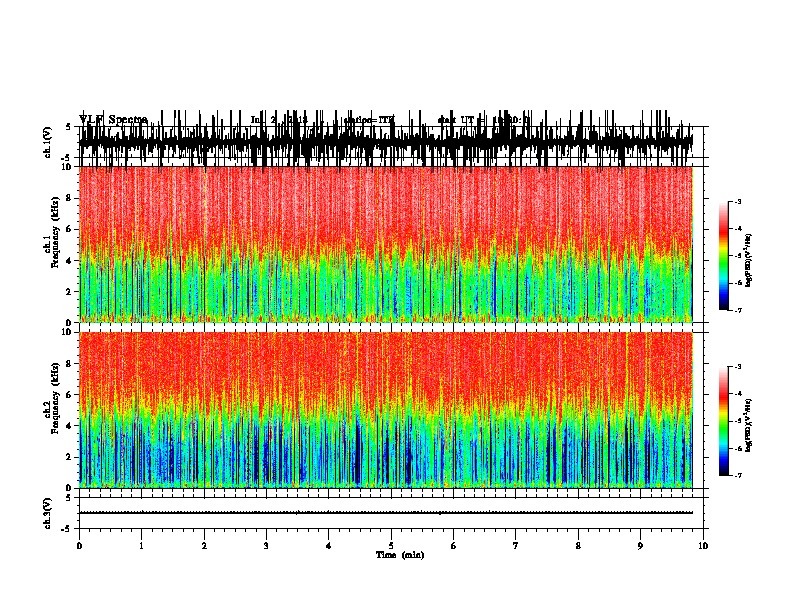Image resolution: width=792 pixels, height=612 pixels.
Task: Click the ch.2 frequency tick label '6'
Action: pos(70,395)
